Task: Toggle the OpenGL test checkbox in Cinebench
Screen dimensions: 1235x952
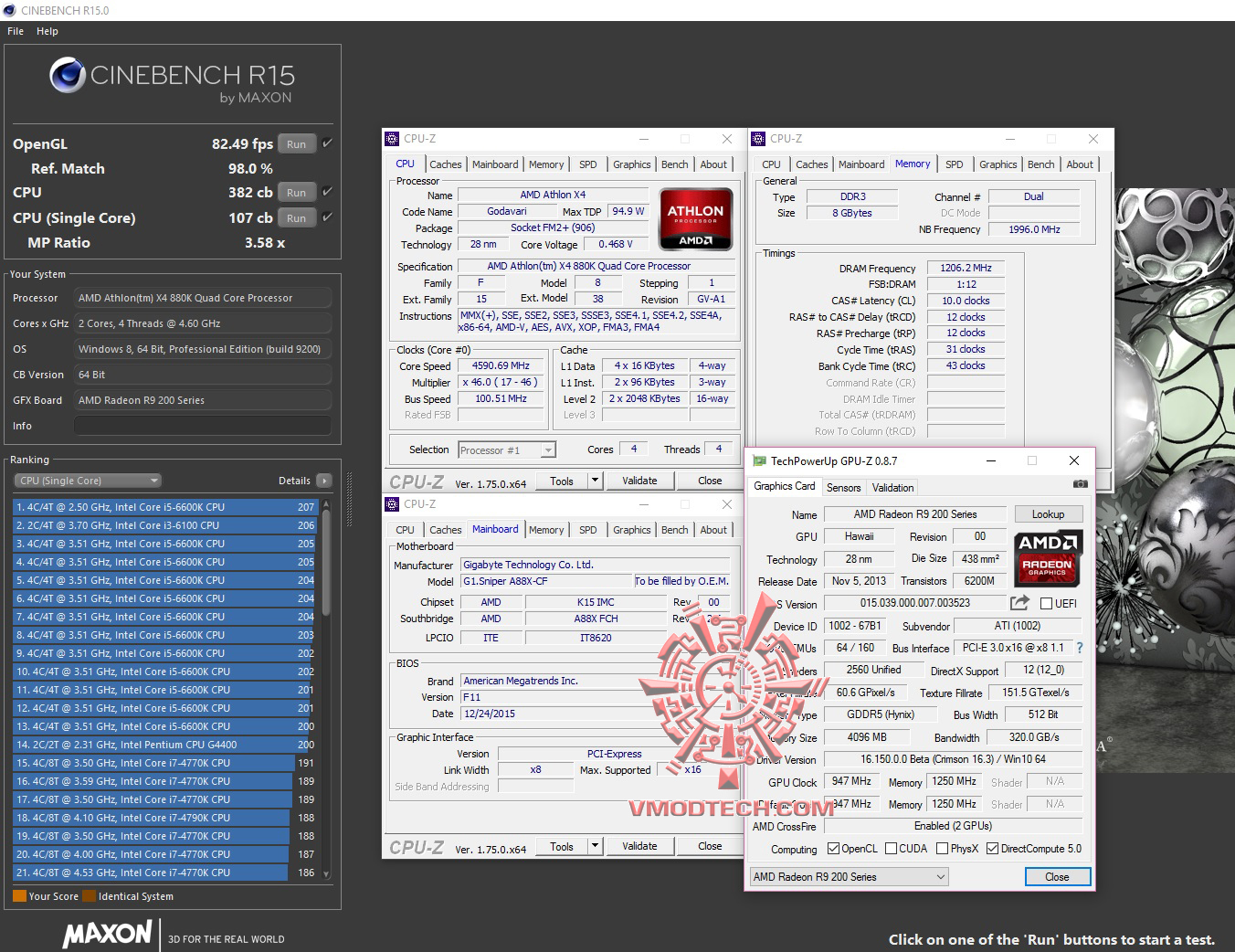Action: pyautogui.click(x=327, y=143)
